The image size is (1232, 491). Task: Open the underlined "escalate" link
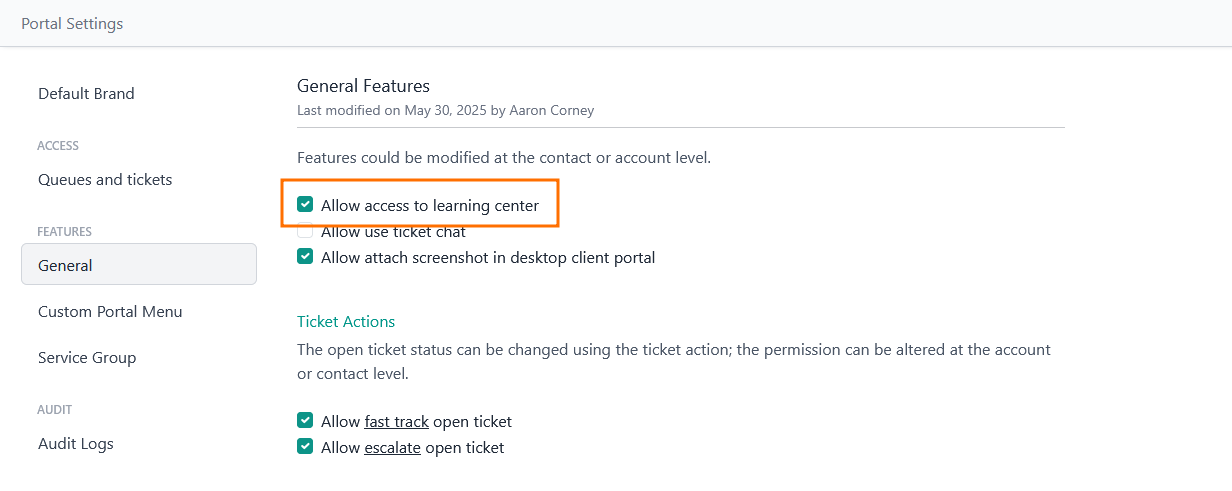point(392,448)
